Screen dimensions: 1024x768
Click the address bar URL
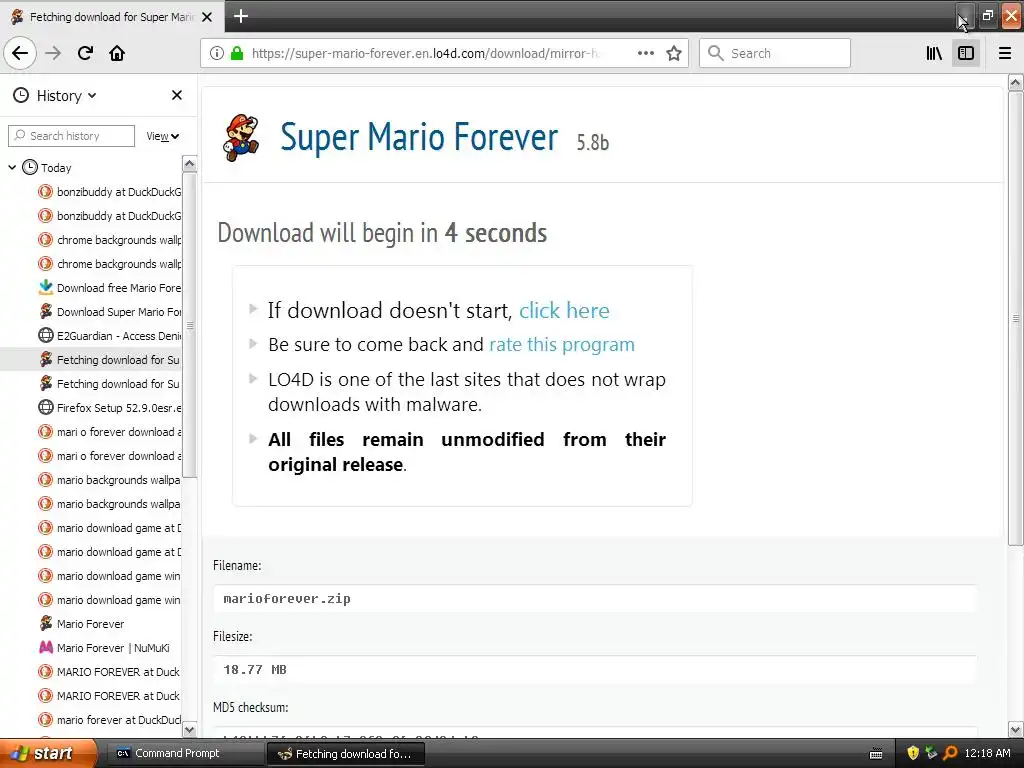425,53
